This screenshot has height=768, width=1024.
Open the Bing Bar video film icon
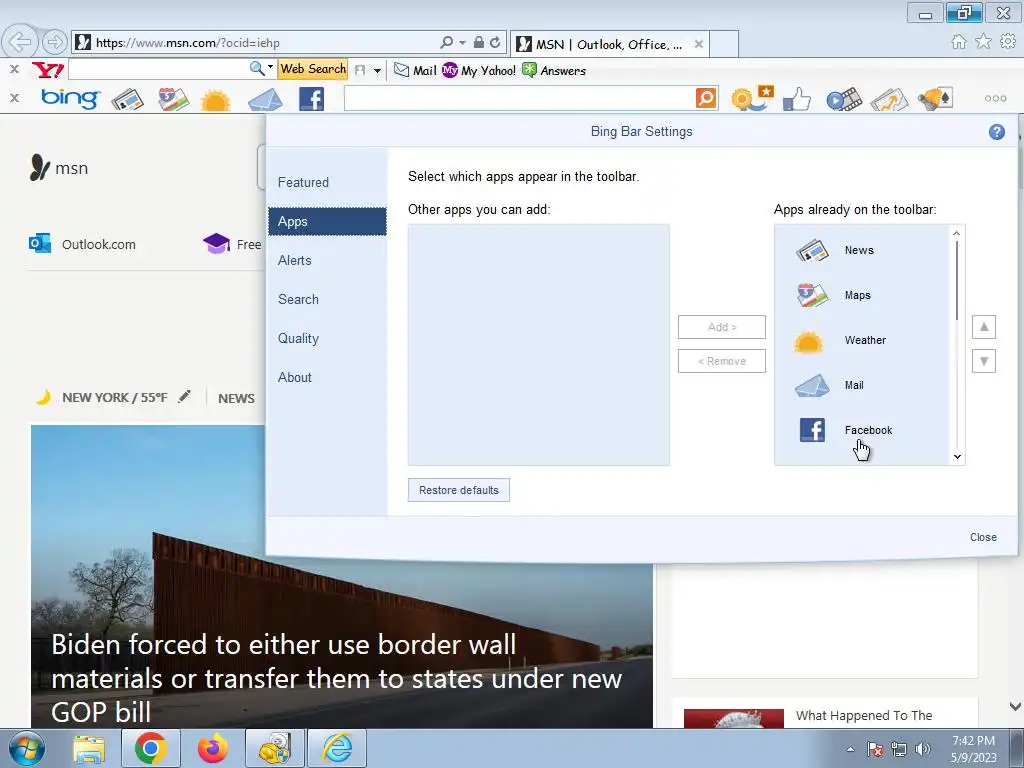point(844,99)
